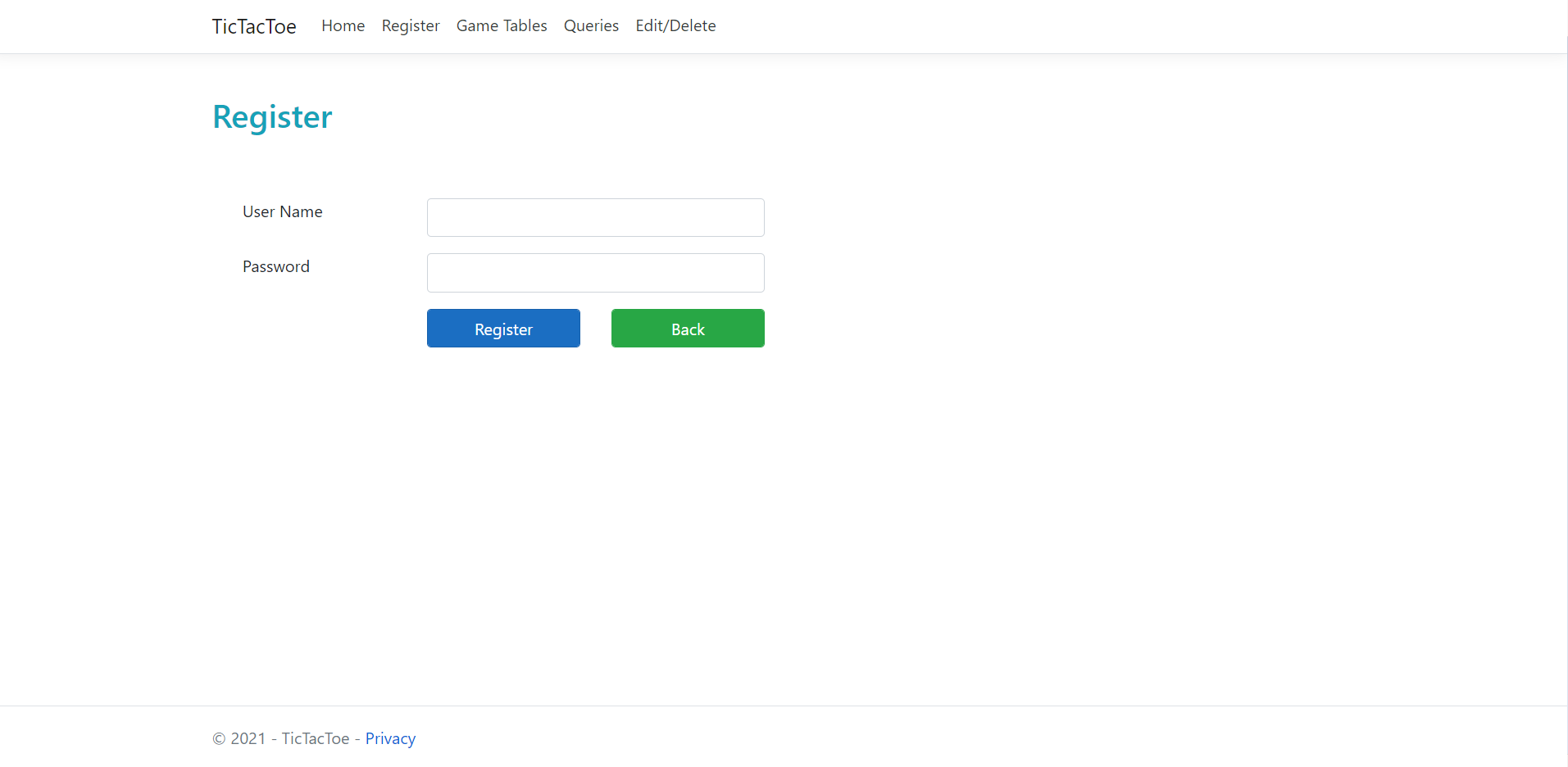Viewport: 1568px width, 767px height.
Task: Click inside the User Name field
Action: click(x=594, y=217)
